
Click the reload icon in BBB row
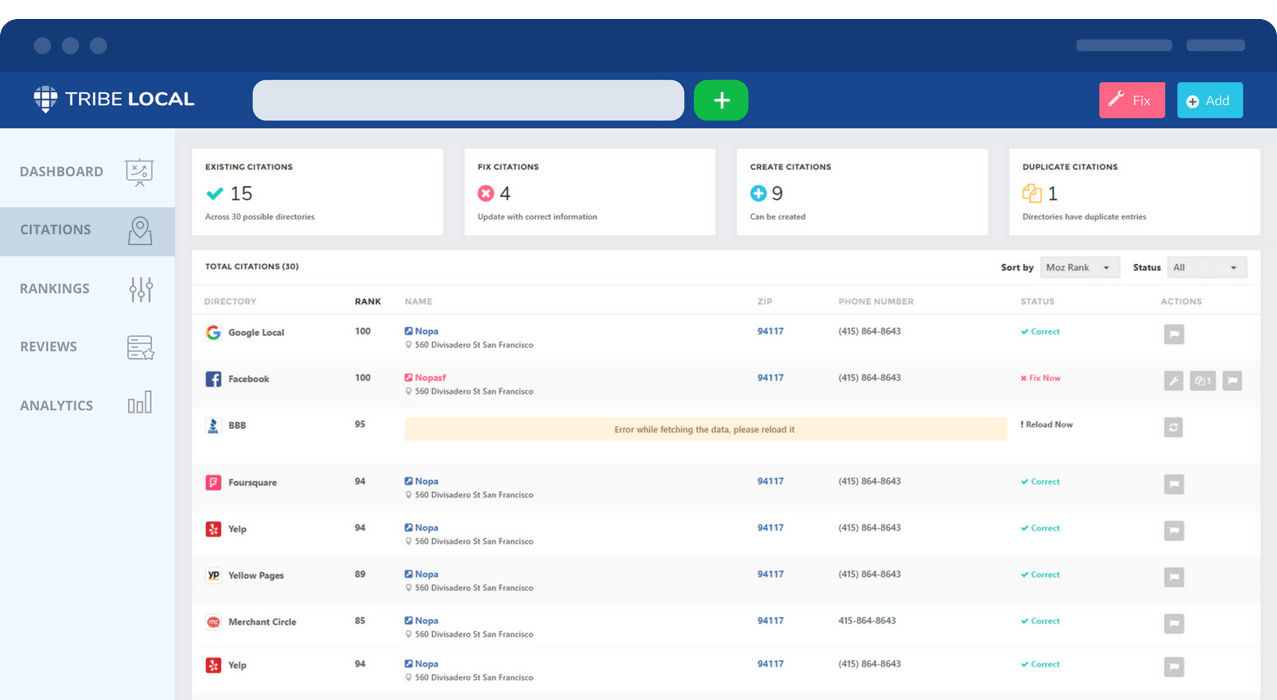(x=1174, y=427)
